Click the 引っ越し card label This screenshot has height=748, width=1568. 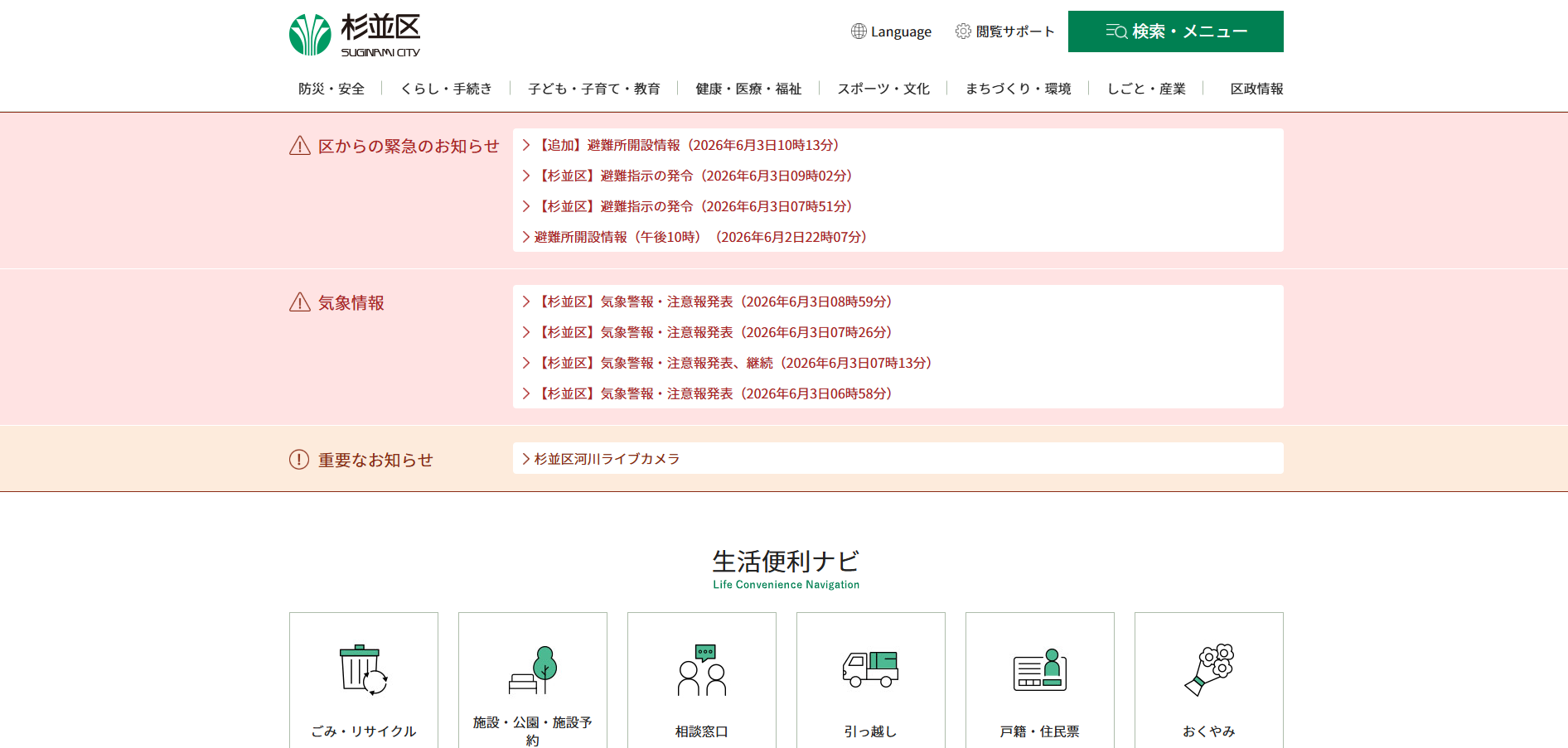[871, 731]
